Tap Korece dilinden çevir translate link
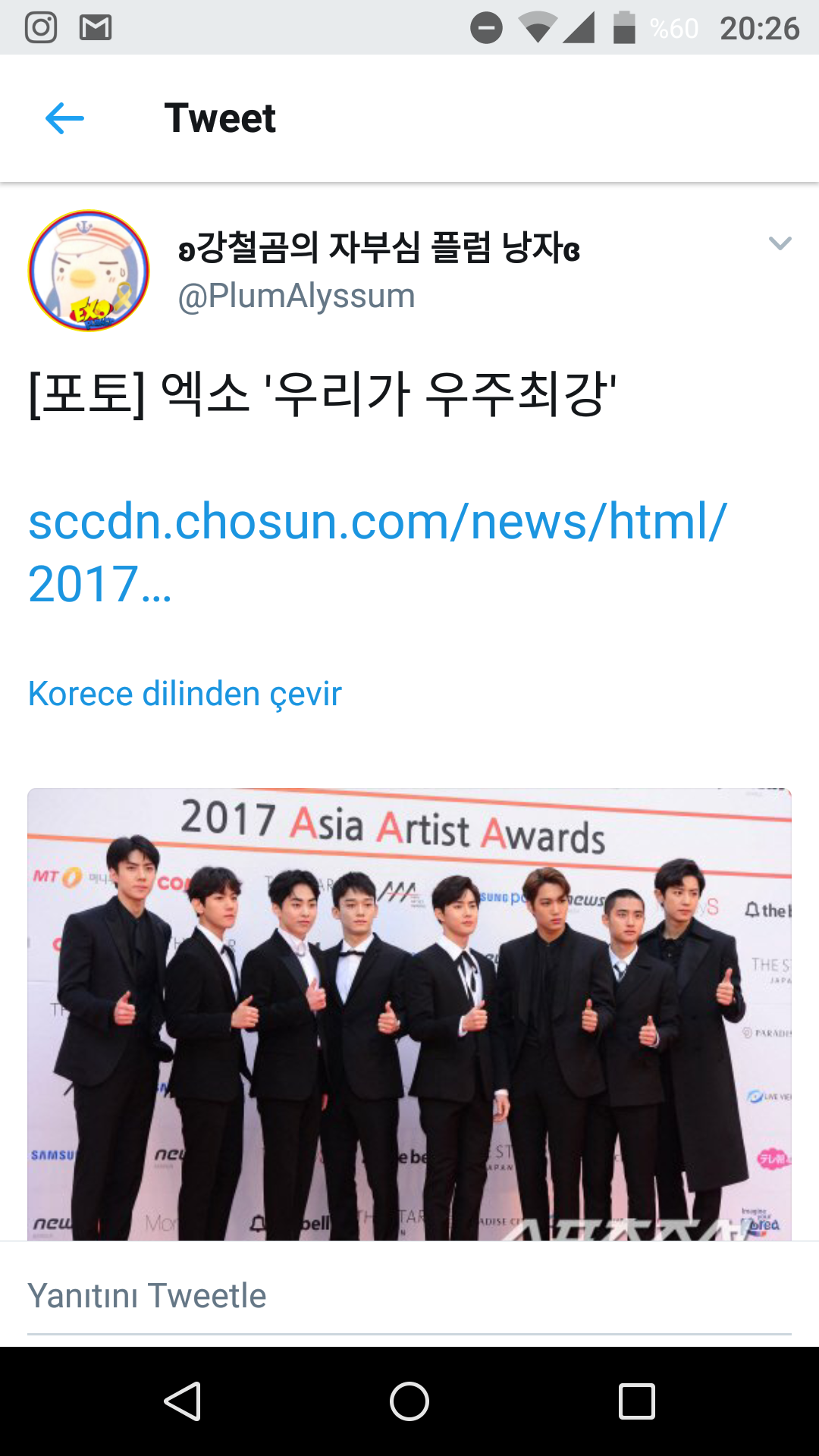This screenshot has height=1456, width=819. pyautogui.click(x=185, y=694)
